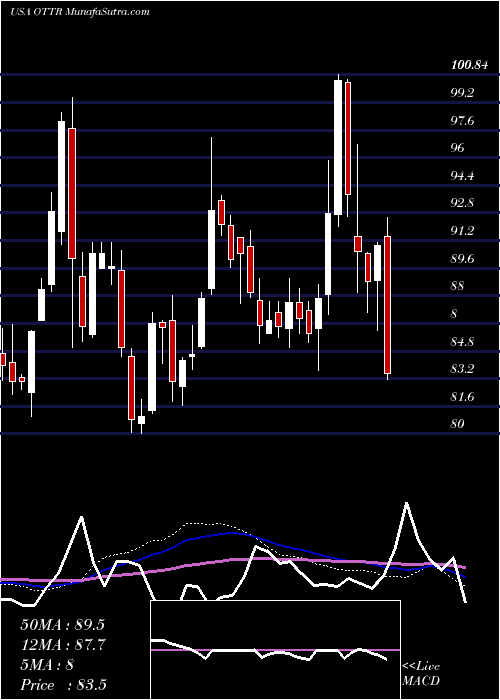The height and width of the screenshot is (700, 500).
Task: Click the '<<Live MACD' label
Action: point(421,674)
